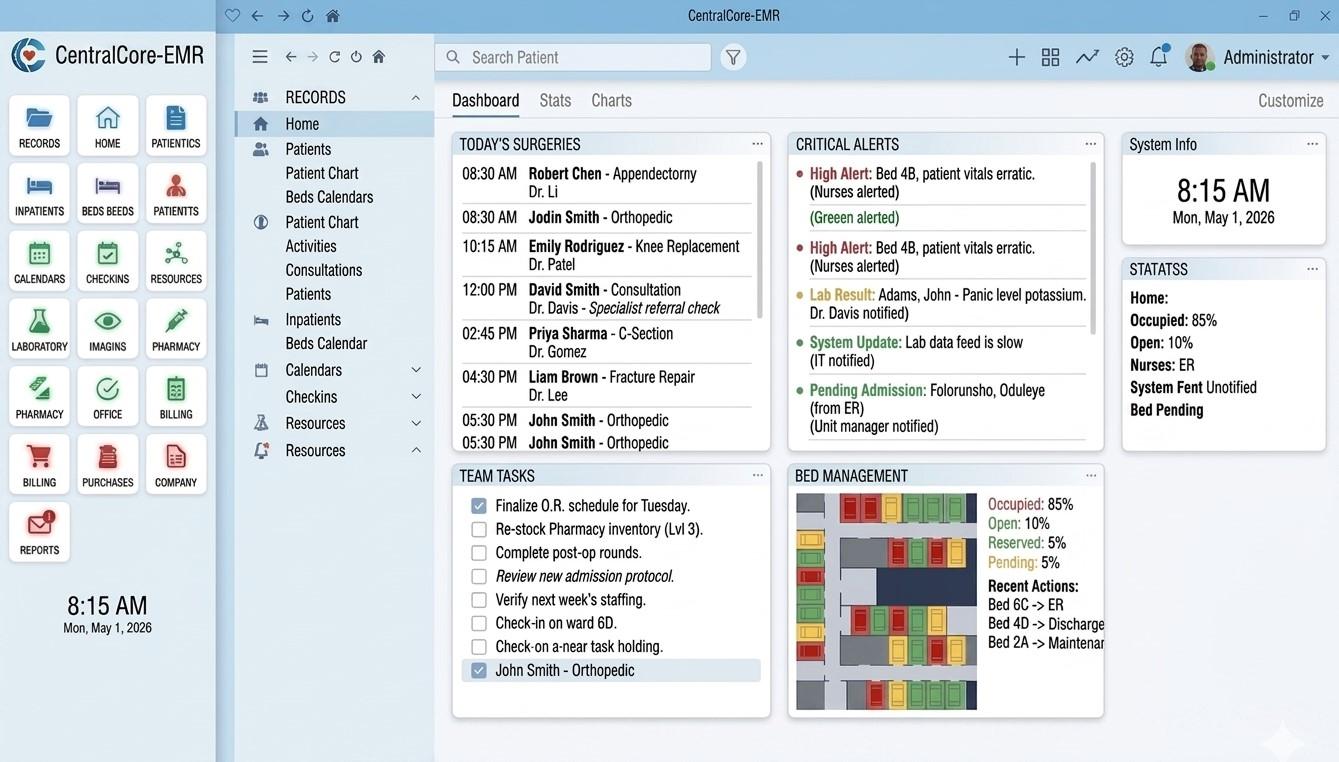Collapse the RECORDS section chevron
Viewport: 1339px width, 762px height.
click(x=416, y=97)
